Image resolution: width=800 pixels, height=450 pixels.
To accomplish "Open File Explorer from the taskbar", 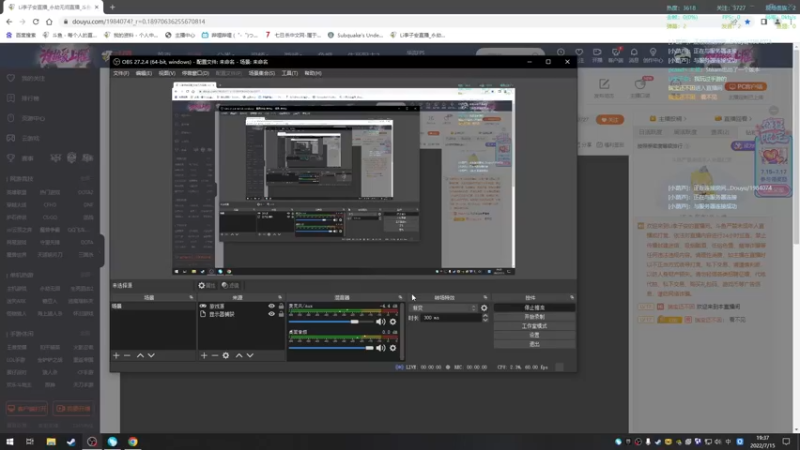I will (51, 441).
